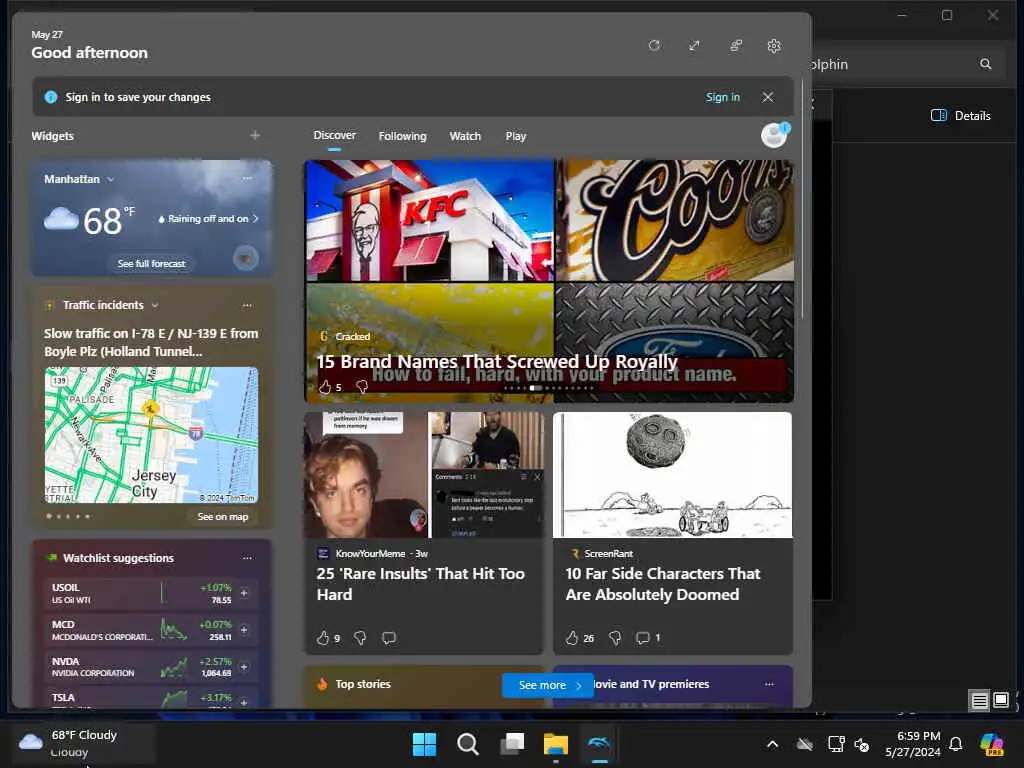Viewport: 1024px width, 768px height.
Task: Switch to the Discover tab
Action: [x=334, y=135]
